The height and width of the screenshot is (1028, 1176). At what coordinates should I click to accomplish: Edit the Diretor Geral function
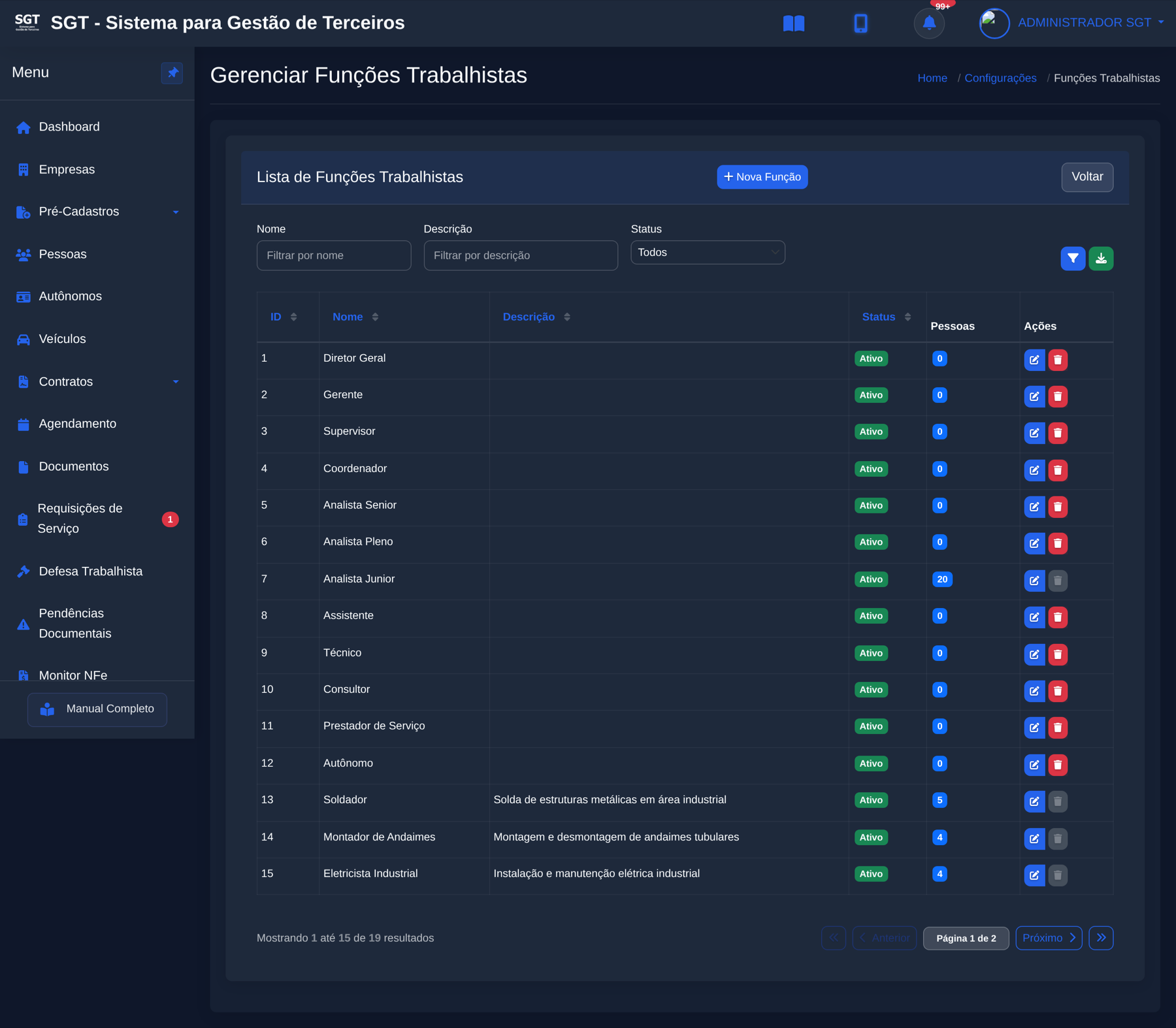click(1034, 360)
